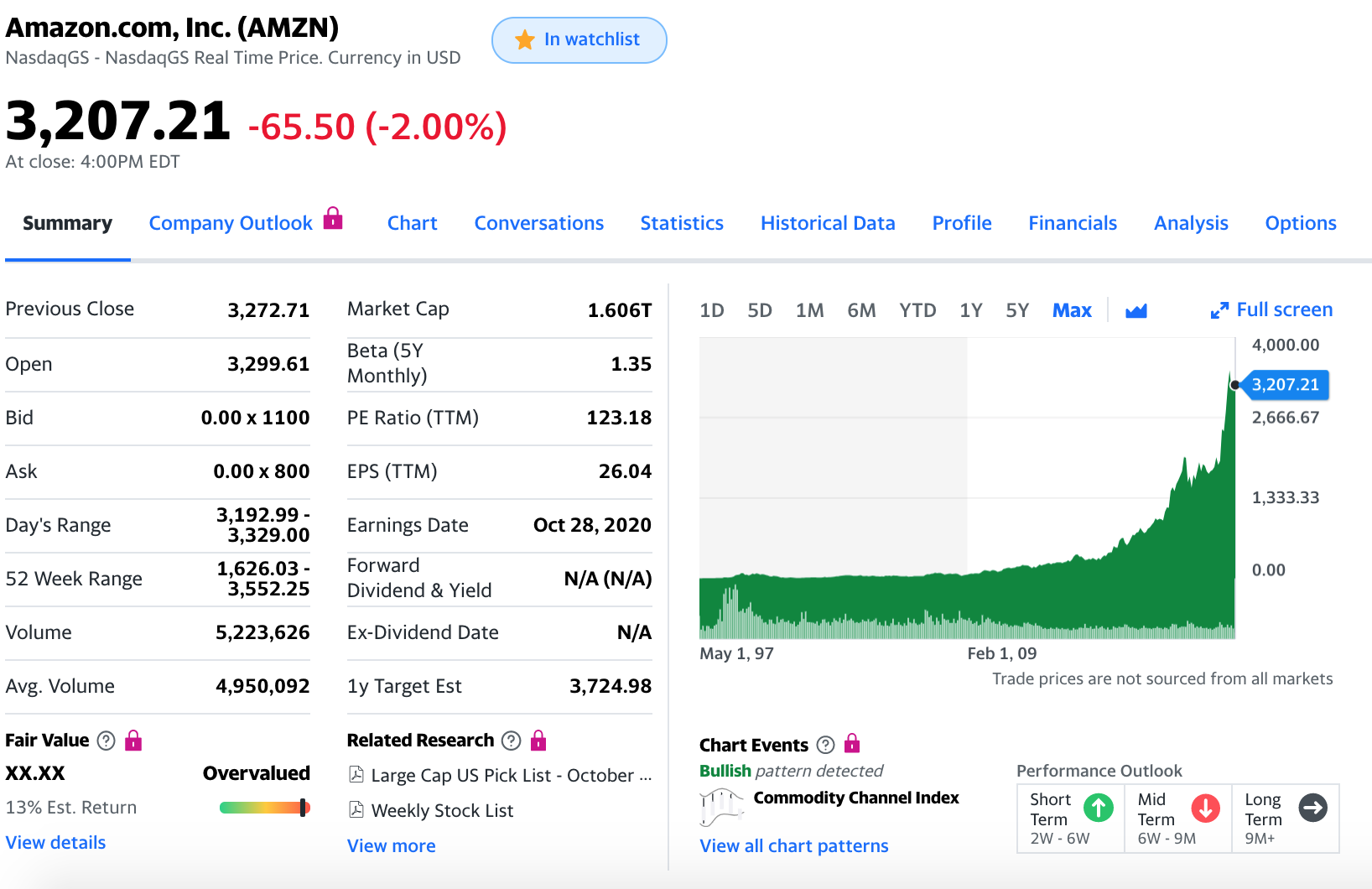1372x889 pixels.
Task: Select the 1Y chart range
Action: pos(971,310)
